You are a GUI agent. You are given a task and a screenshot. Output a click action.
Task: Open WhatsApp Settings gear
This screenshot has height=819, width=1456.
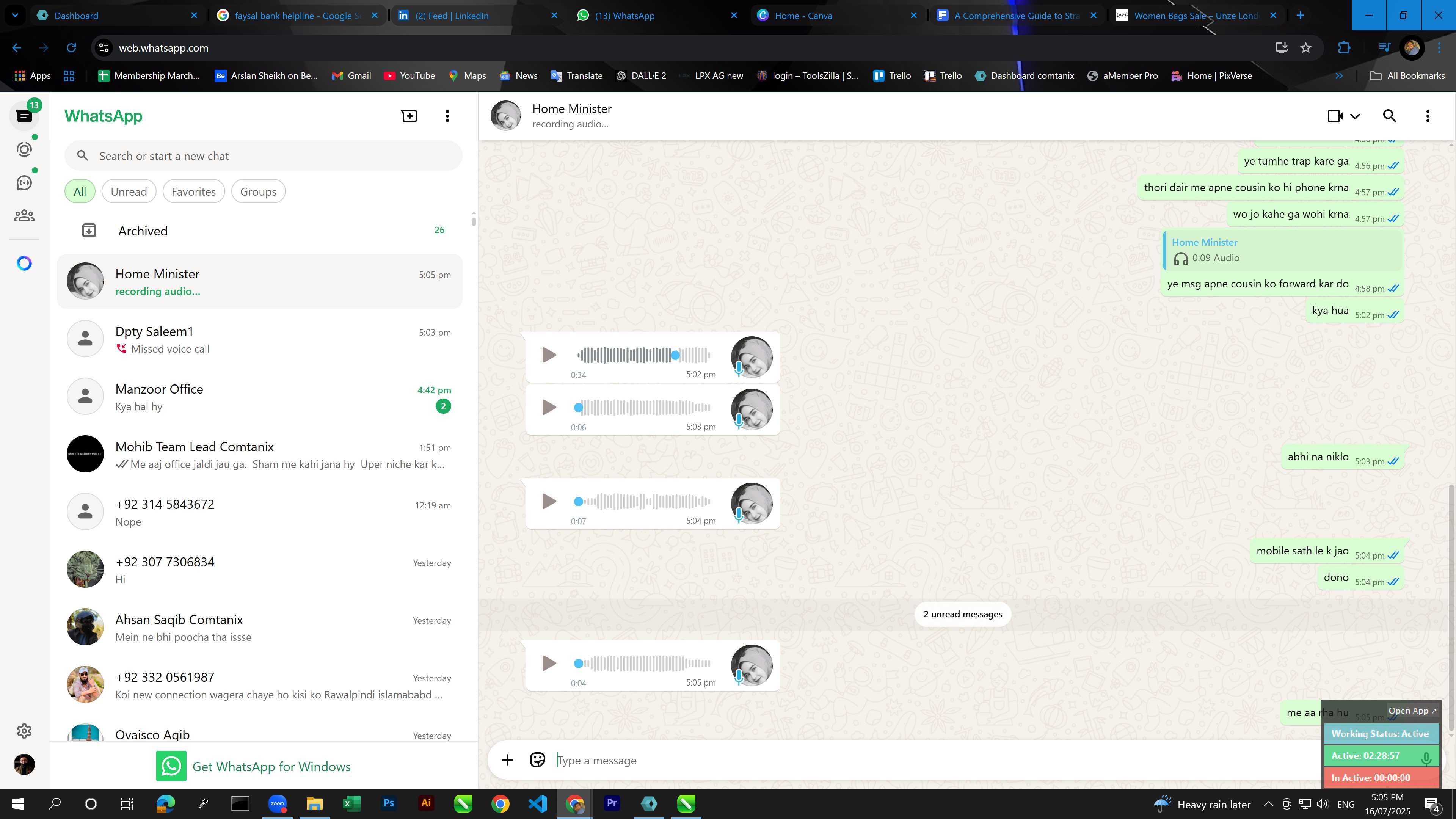[24, 731]
